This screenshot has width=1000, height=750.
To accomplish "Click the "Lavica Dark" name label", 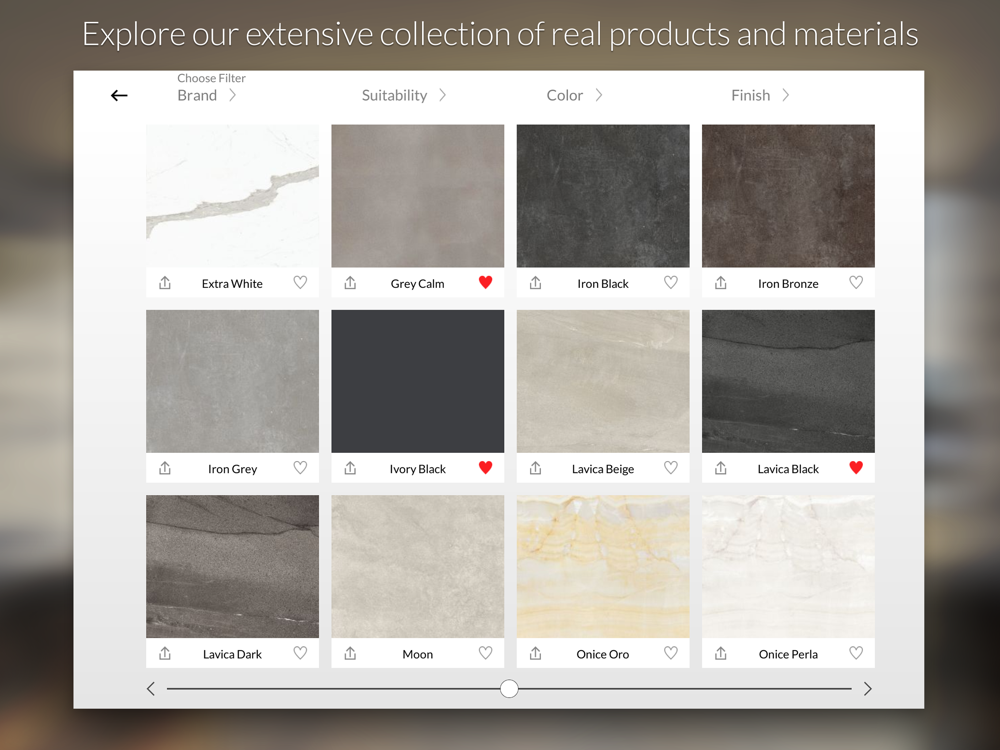I will 232,654.
